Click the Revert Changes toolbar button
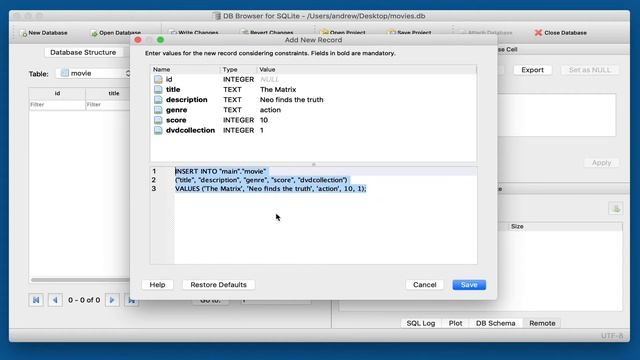 coord(267,33)
